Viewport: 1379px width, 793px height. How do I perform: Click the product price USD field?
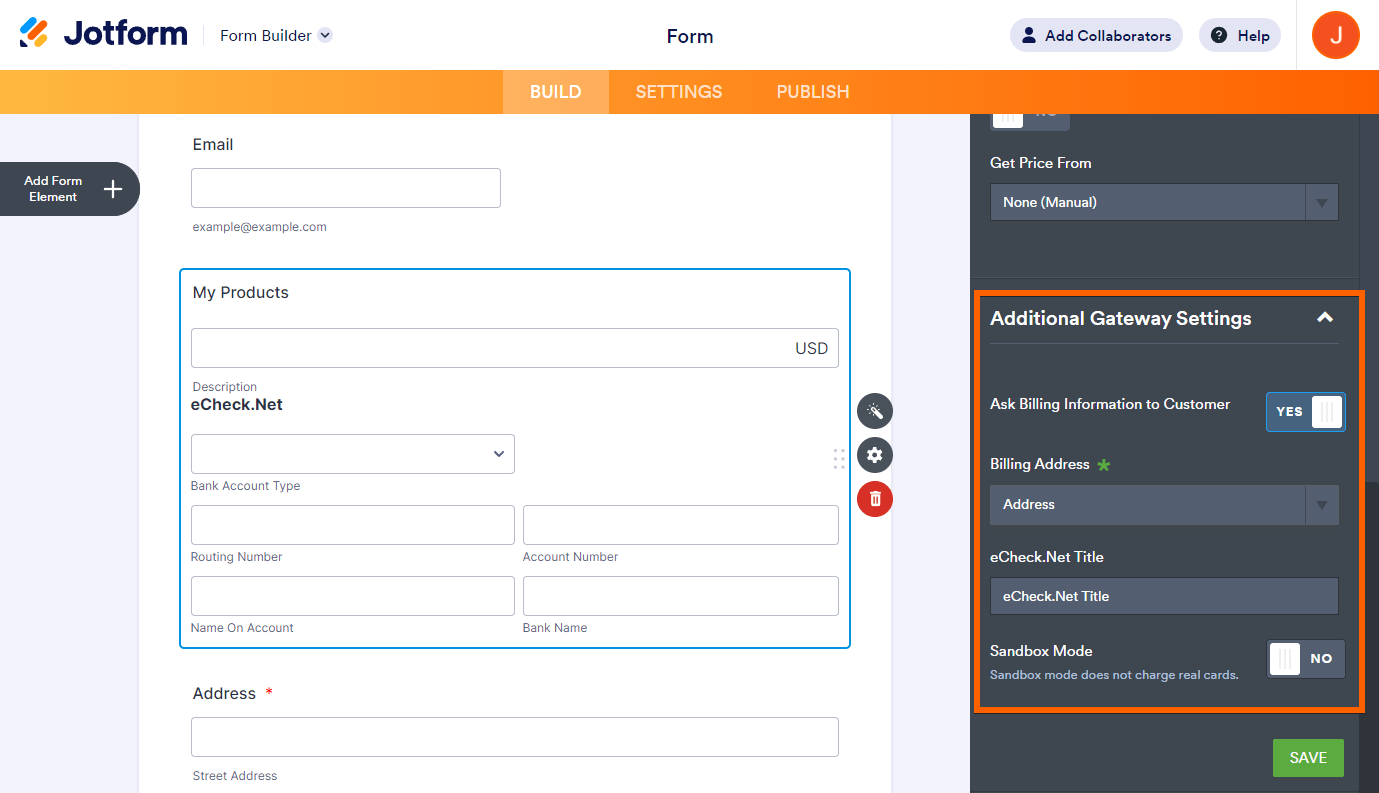[515, 348]
